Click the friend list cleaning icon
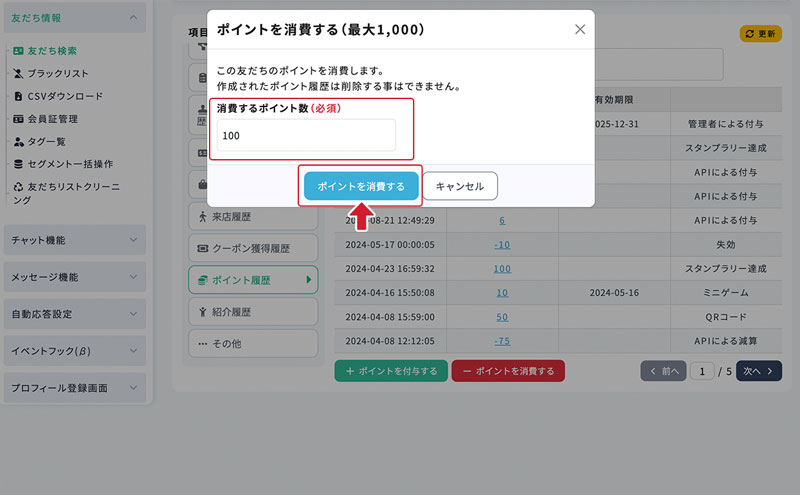800x495 pixels. 18,187
